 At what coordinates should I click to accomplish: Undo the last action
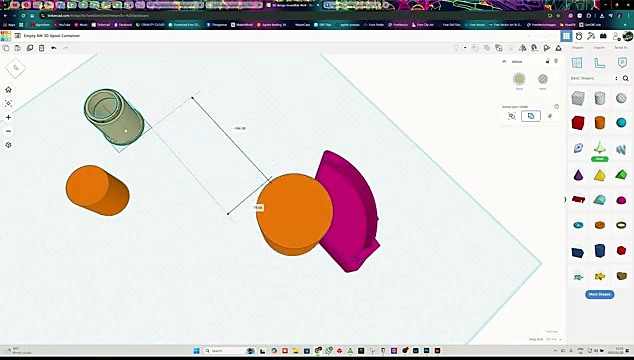coord(54,48)
